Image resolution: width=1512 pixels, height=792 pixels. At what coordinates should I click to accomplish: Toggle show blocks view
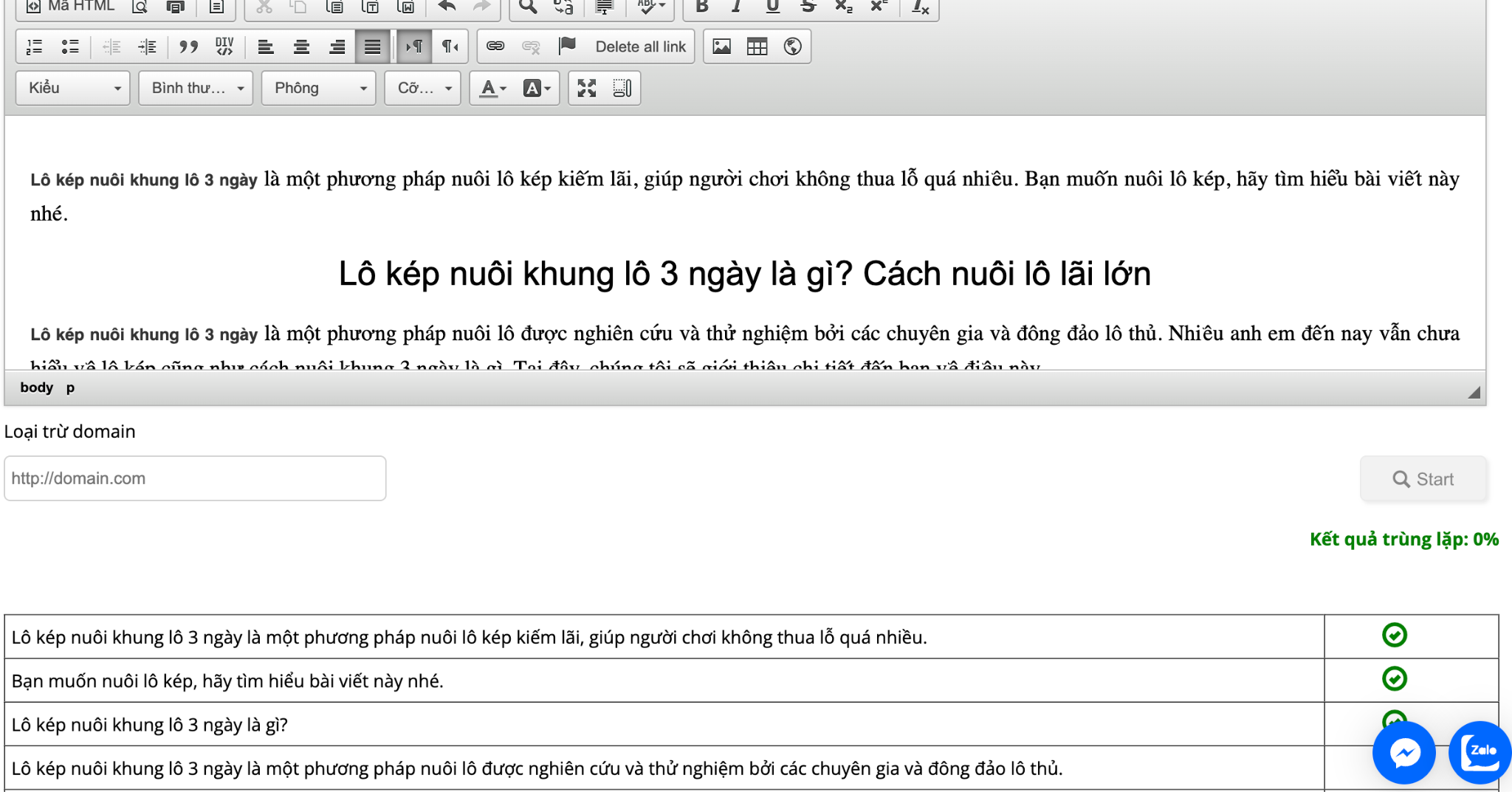[x=622, y=88]
